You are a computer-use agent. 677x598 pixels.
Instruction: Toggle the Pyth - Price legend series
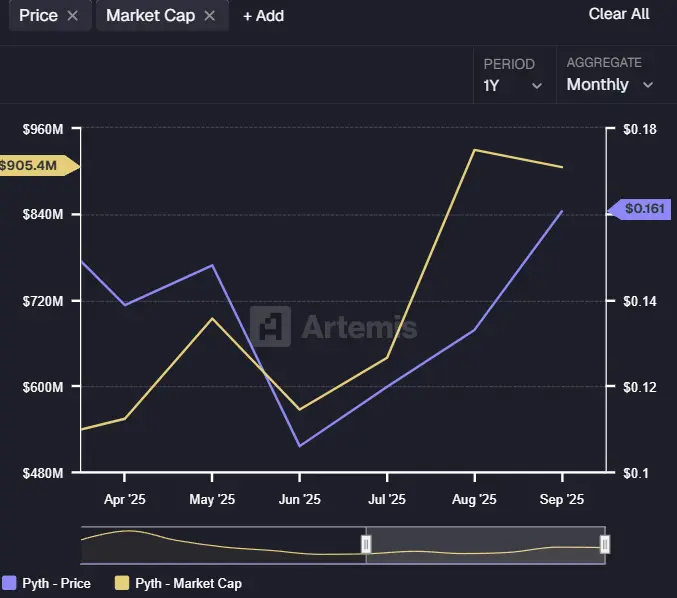[62, 583]
